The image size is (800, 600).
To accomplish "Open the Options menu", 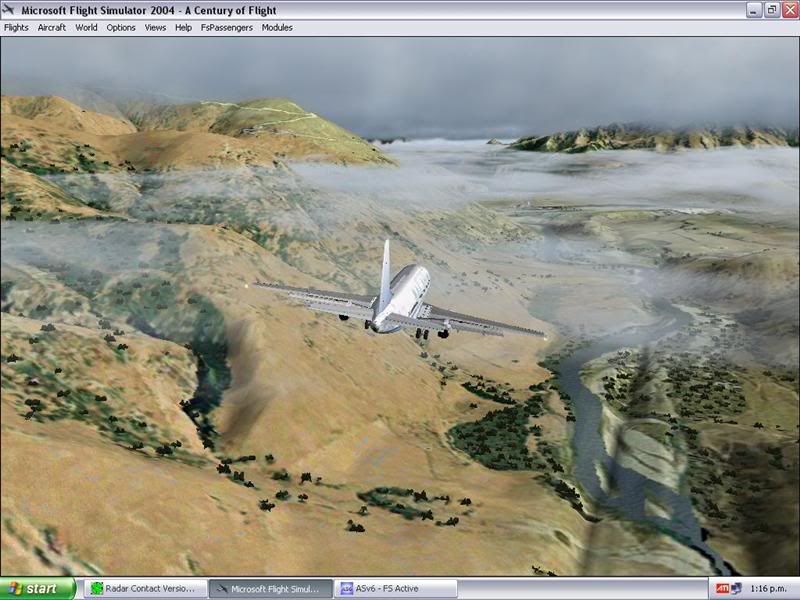I will [121, 27].
